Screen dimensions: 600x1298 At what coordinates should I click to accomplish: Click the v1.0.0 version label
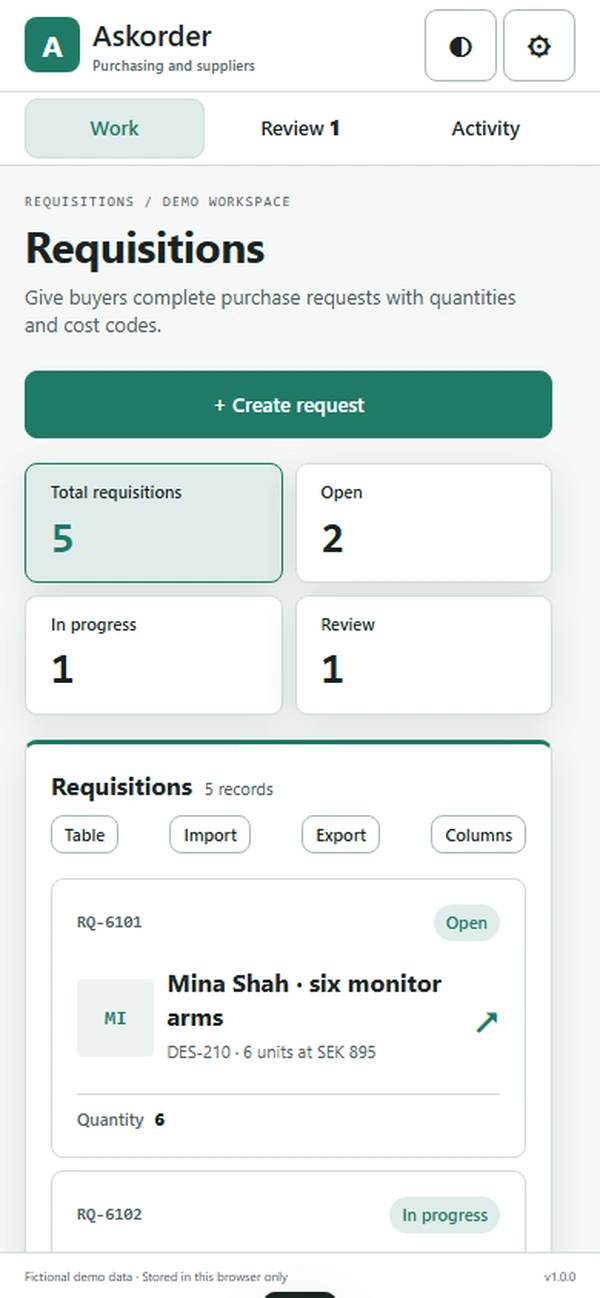(560, 1277)
